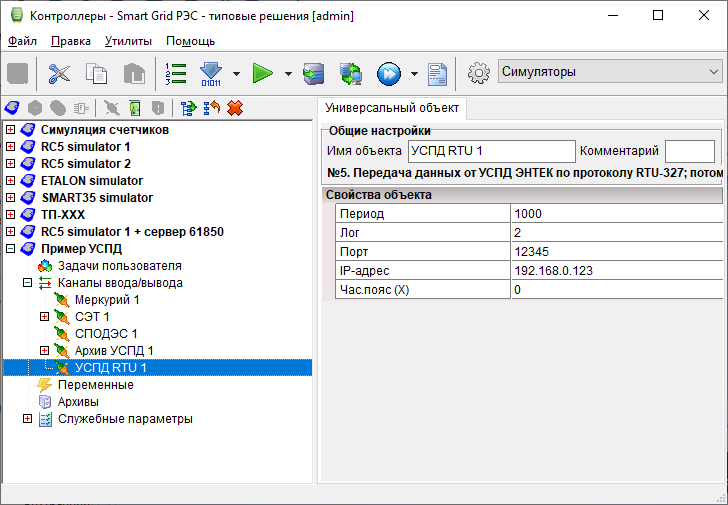Image resolution: width=728 pixels, height=505 pixels.
Task: Click the Комментарий input field
Action: coord(690,151)
